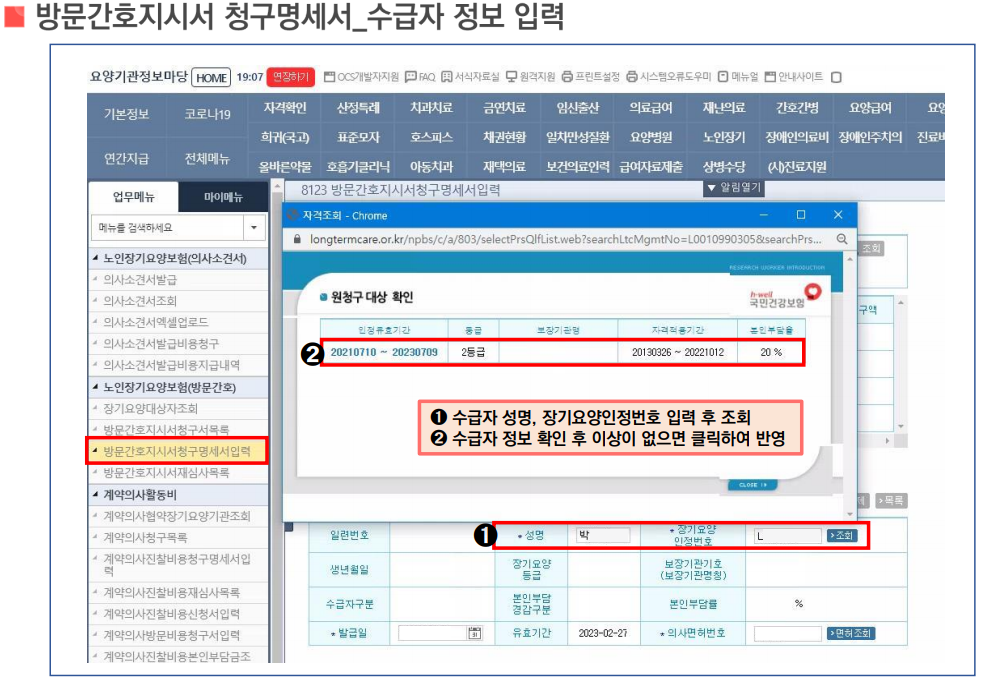
Task: Open the 자격확인 menu item
Action: tap(285, 108)
